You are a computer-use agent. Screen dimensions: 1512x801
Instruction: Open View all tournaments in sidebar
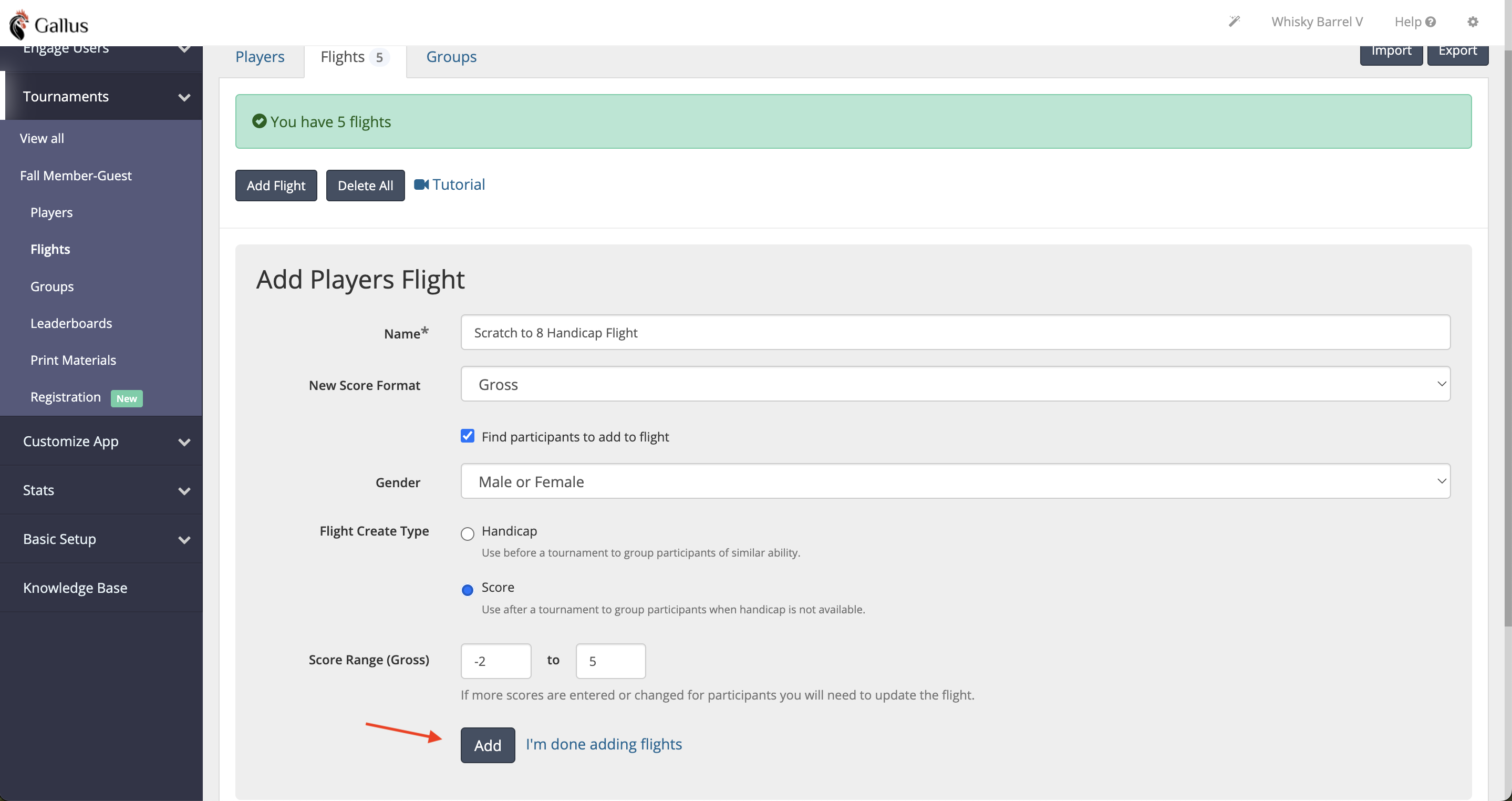pyautogui.click(x=42, y=138)
